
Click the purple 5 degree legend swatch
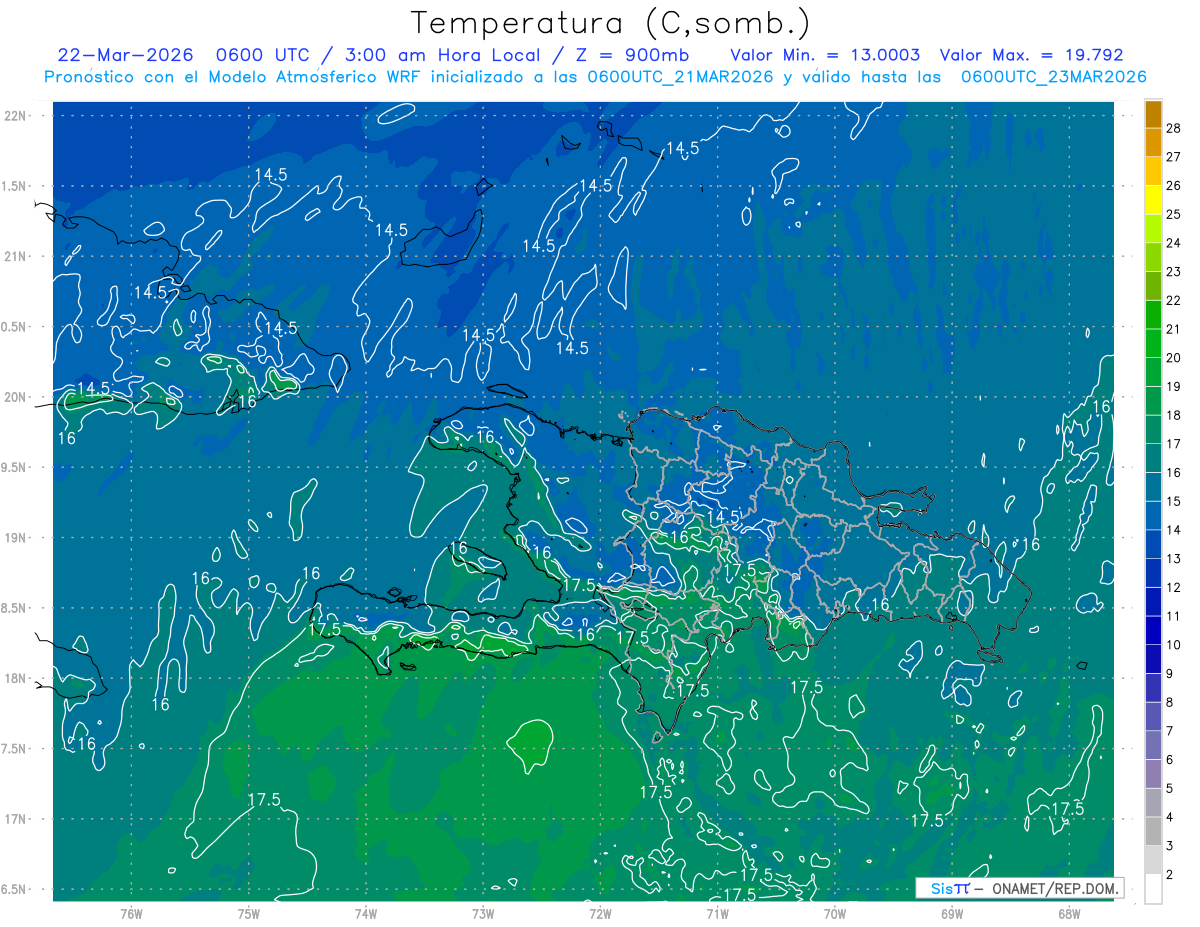point(1153,774)
